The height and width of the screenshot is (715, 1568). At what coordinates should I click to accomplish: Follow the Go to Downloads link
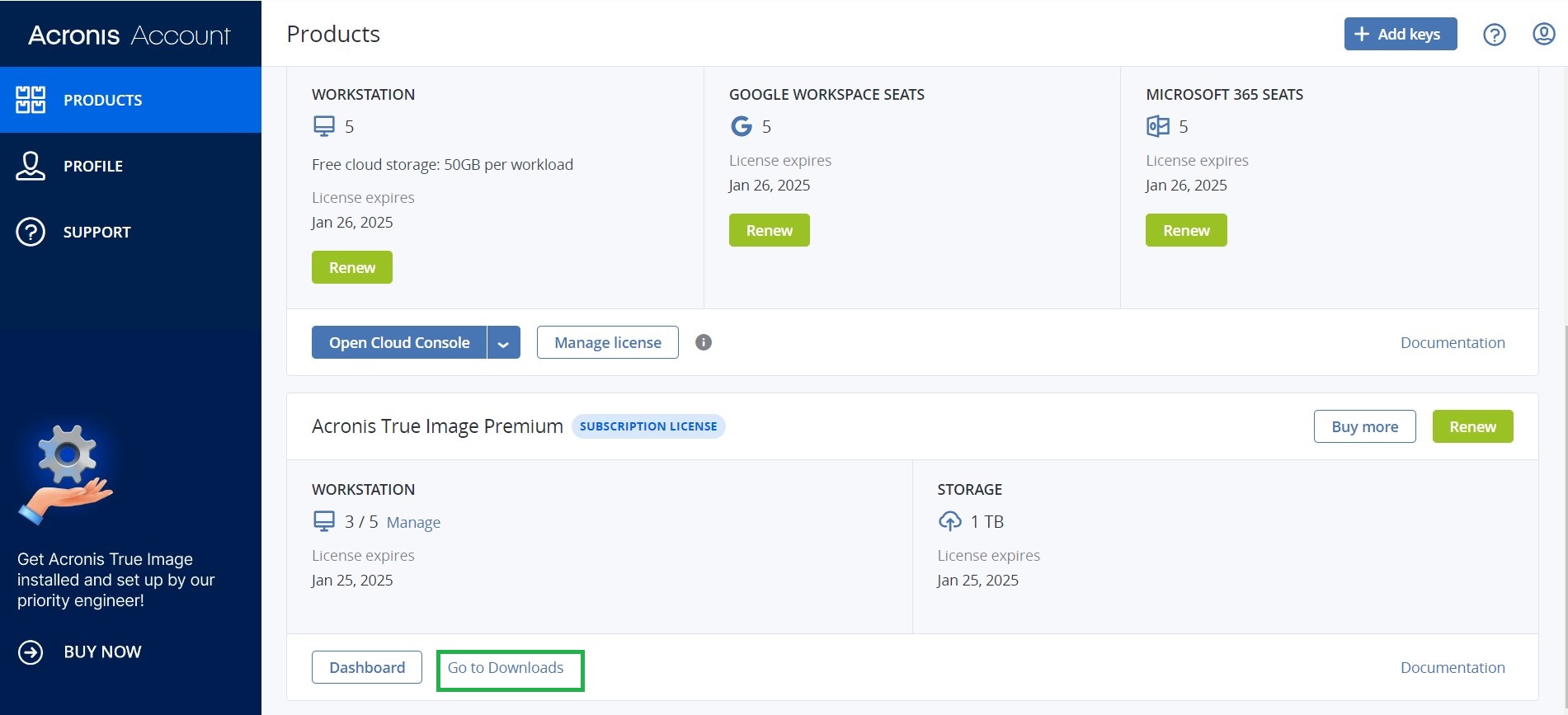click(x=506, y=667)
